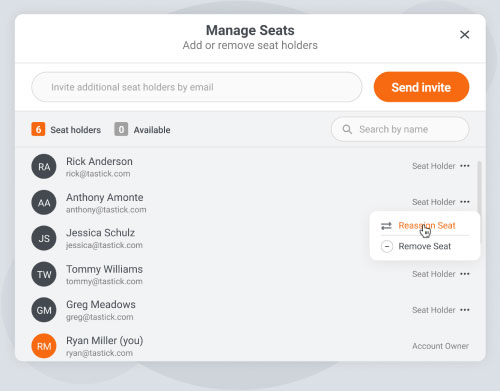Image resolution: width=500 pixels, height=391 pixels.
Task: Click the Available label
Action: 152,130
